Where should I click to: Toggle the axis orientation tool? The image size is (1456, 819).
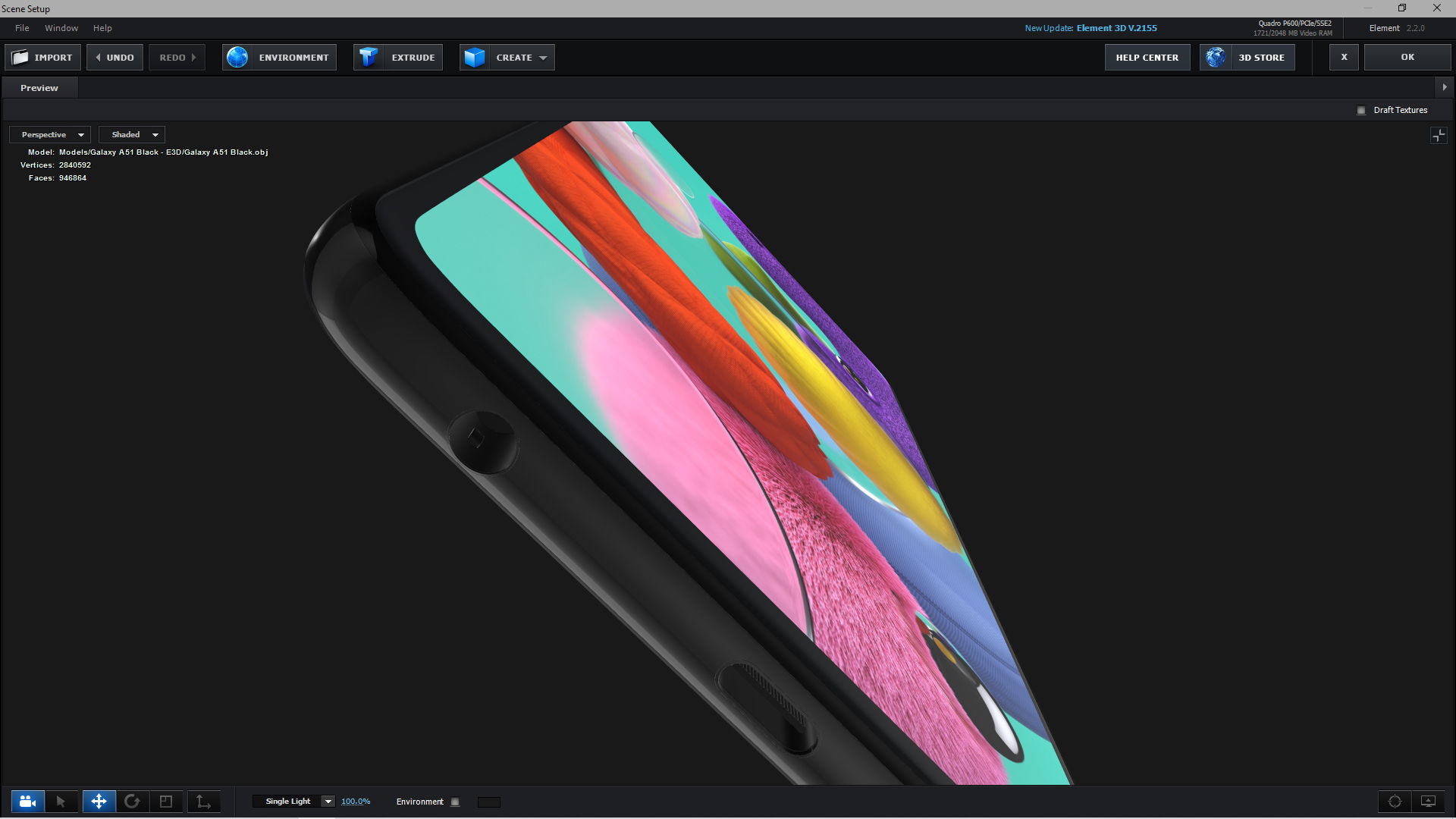(x=203, y=802)
